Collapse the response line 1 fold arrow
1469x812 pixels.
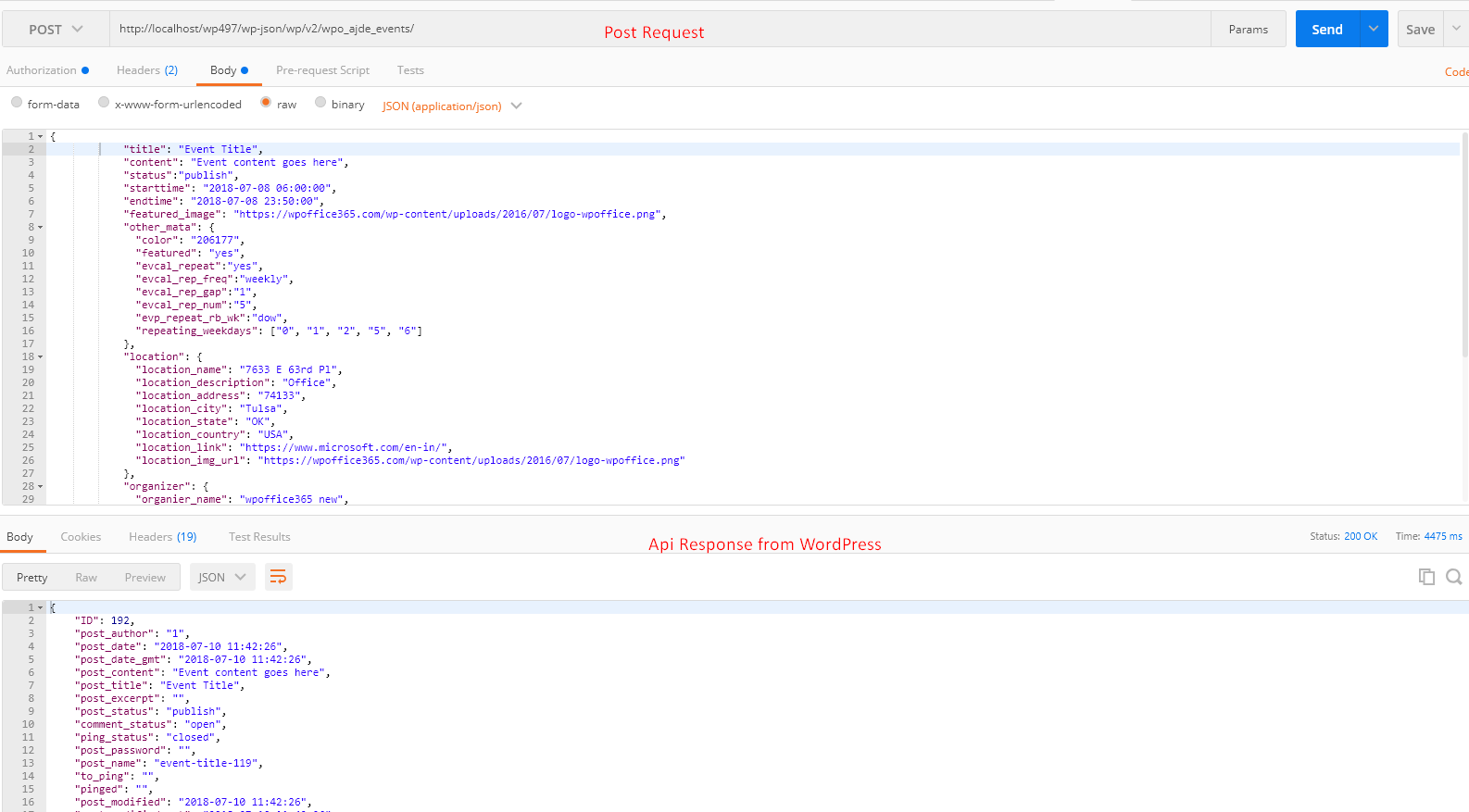pos(41,607)
